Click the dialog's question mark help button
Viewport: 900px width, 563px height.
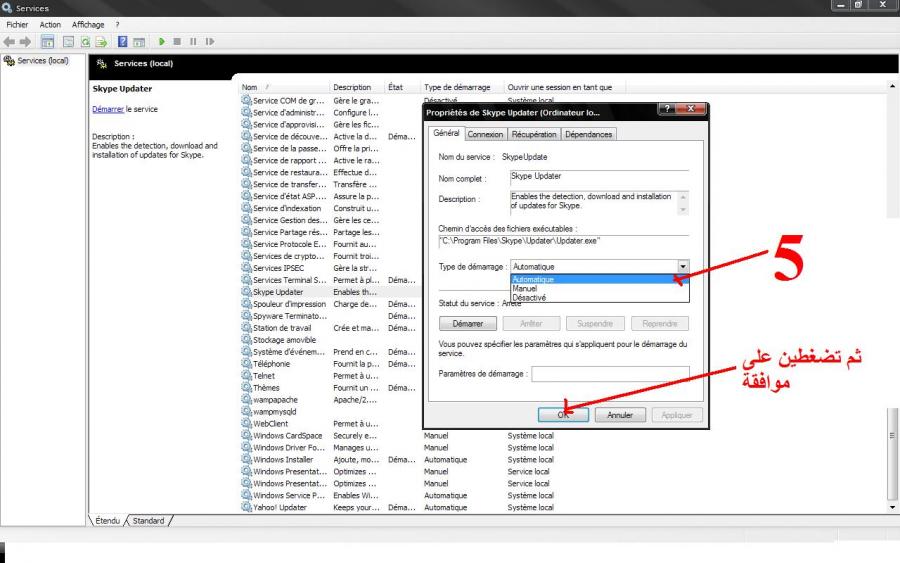[665, 110]
